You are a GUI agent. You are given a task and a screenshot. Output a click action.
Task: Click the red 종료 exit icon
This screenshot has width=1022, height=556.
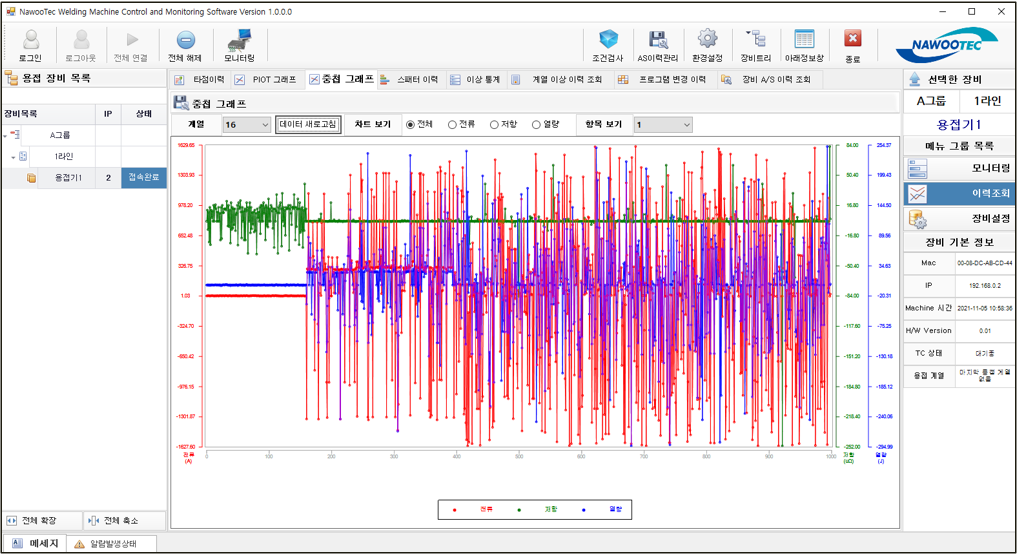(x=853, y=39)
